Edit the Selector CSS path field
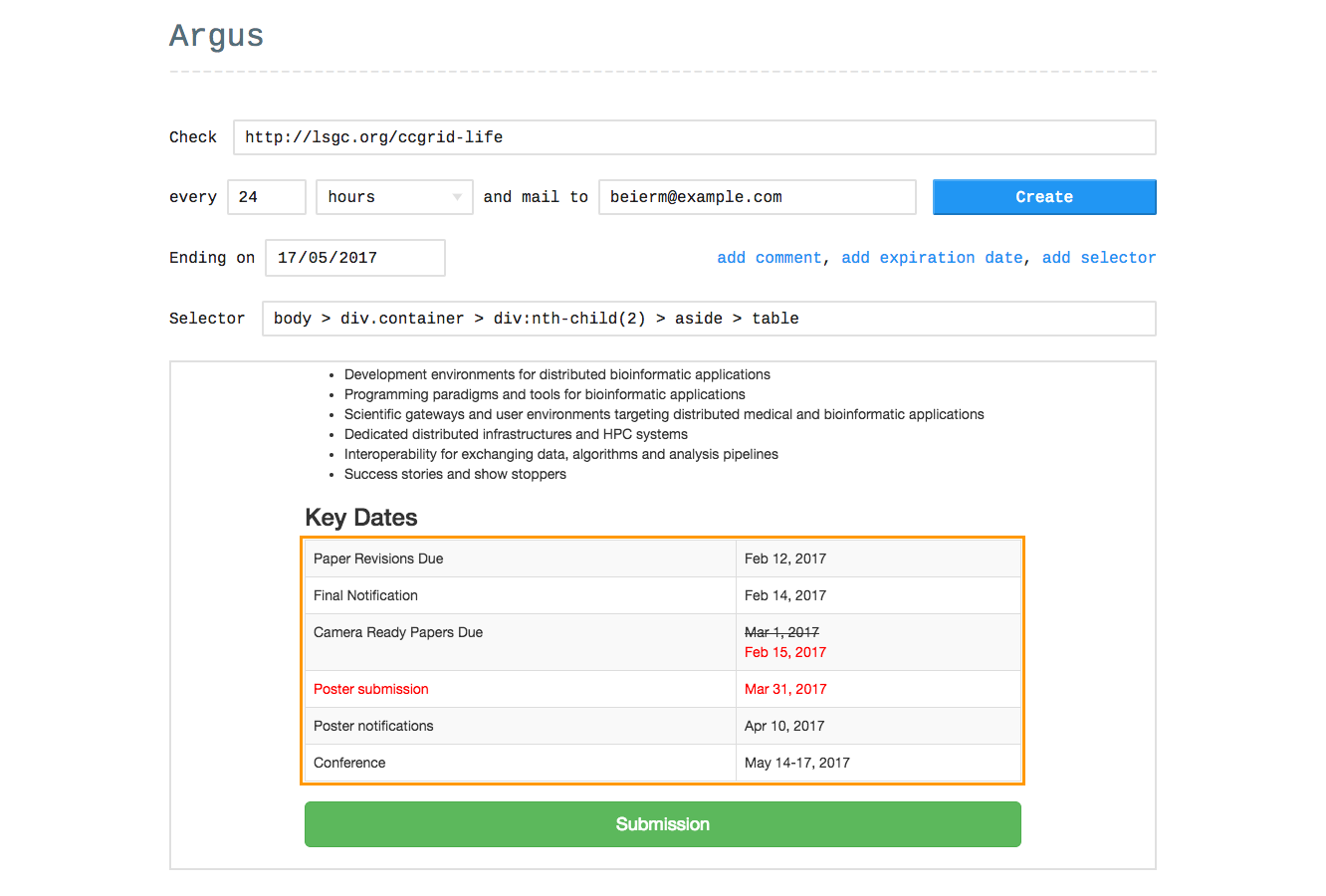The width and height of the screenshot is (1326, 896). 709,319
